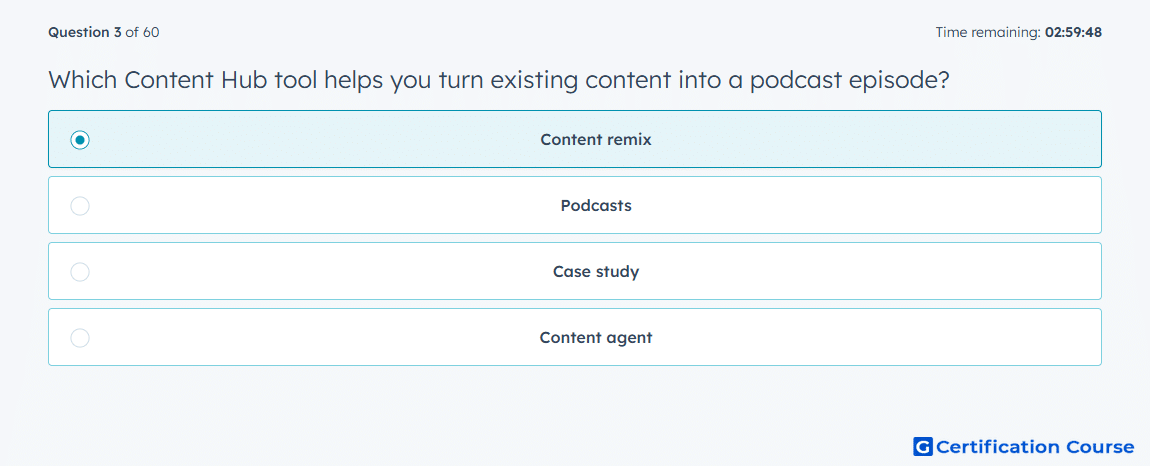
Task: Click the Case study answer label
Action: pyautogui.click(x=596, y=272)
